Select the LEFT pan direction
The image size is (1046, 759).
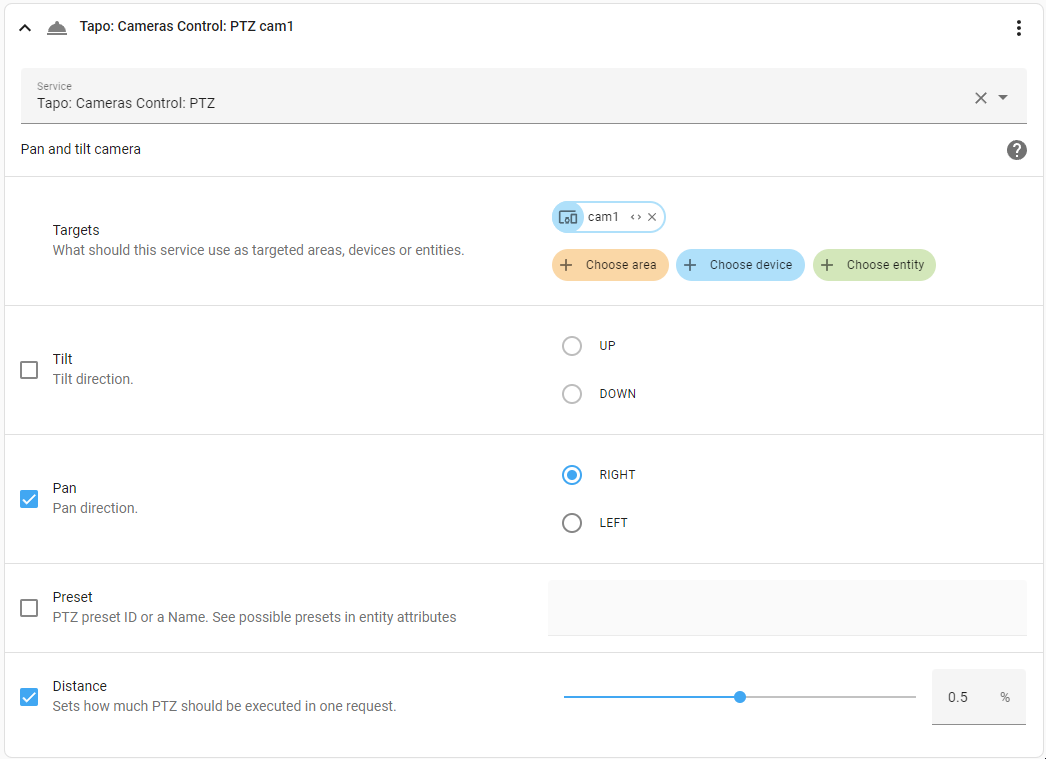coord(572,523)
